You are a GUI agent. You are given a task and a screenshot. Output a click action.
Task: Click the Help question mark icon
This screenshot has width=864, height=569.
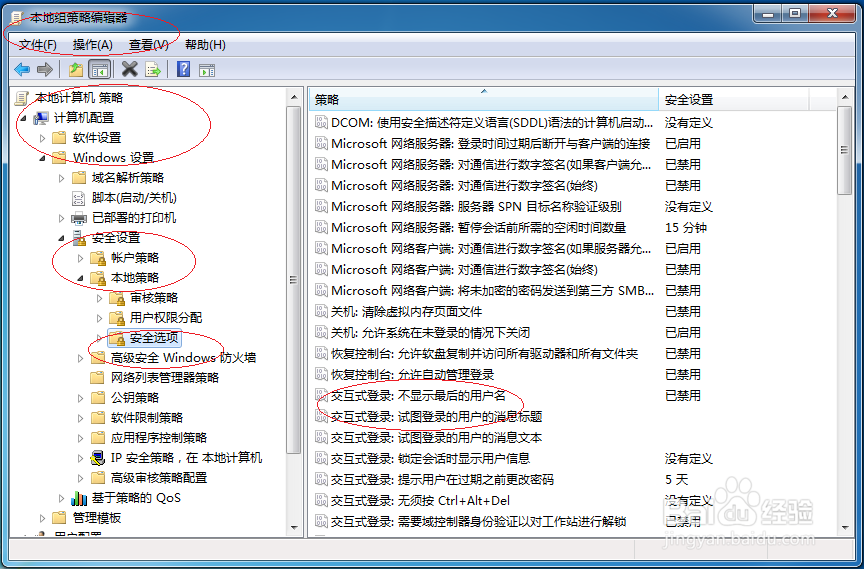pos(183,69)
